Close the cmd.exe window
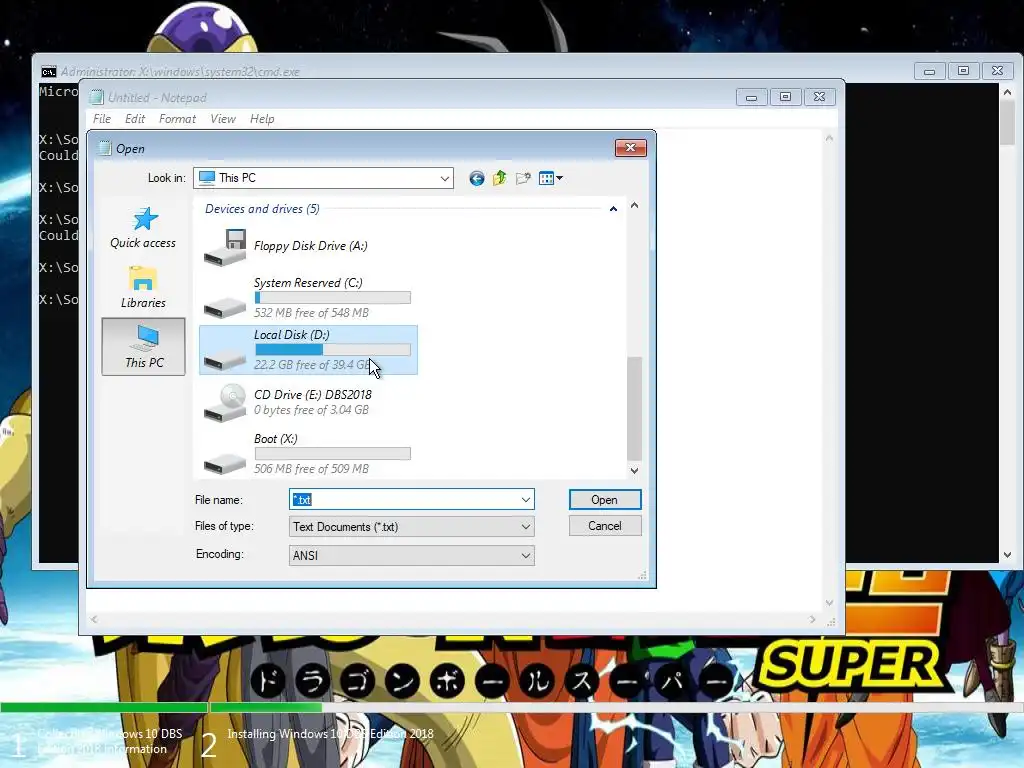This screenshot has width=1024, height=768. 997,71
